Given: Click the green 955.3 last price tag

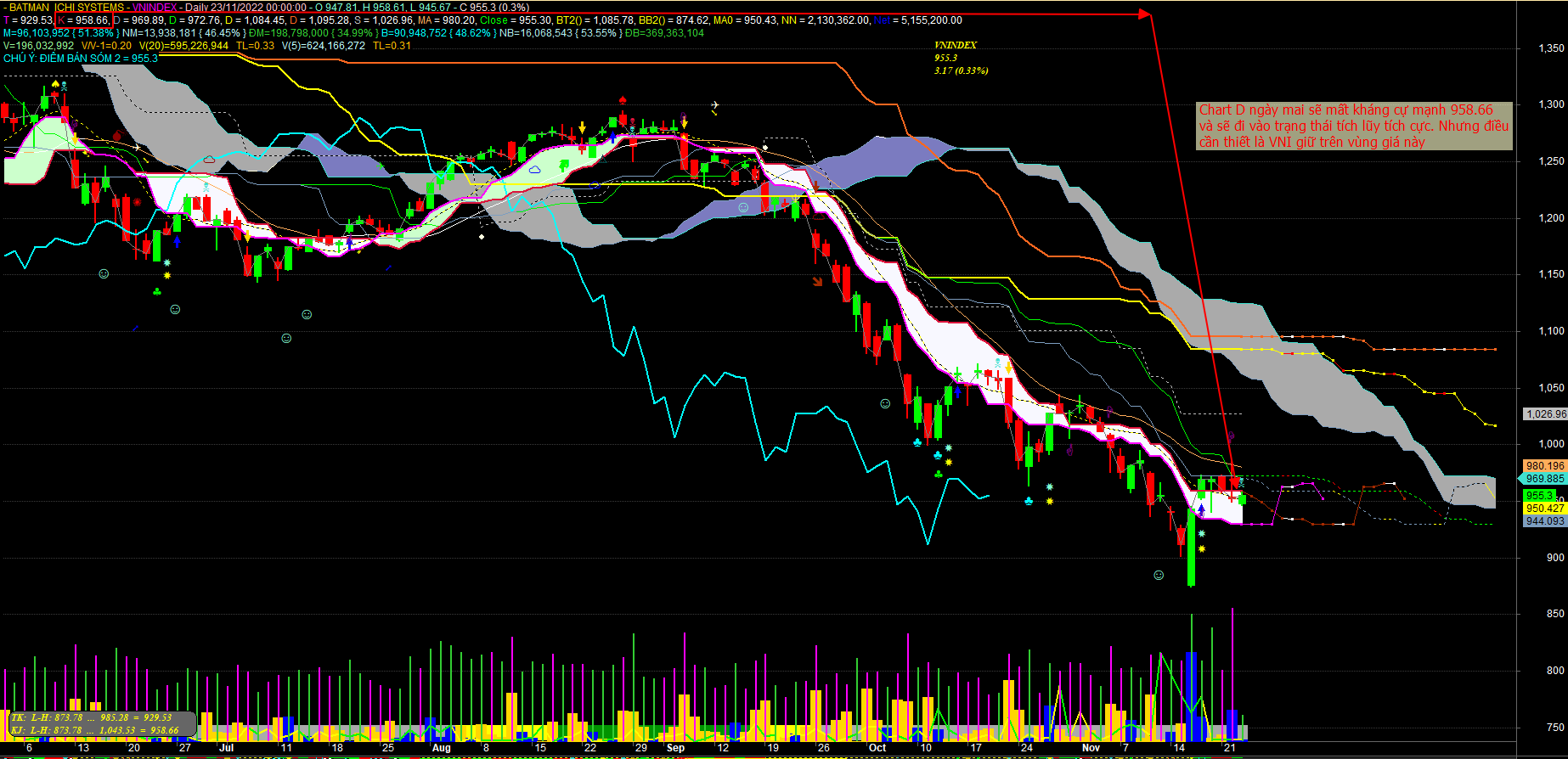Looking at the screenshot, I should 1539,496.
